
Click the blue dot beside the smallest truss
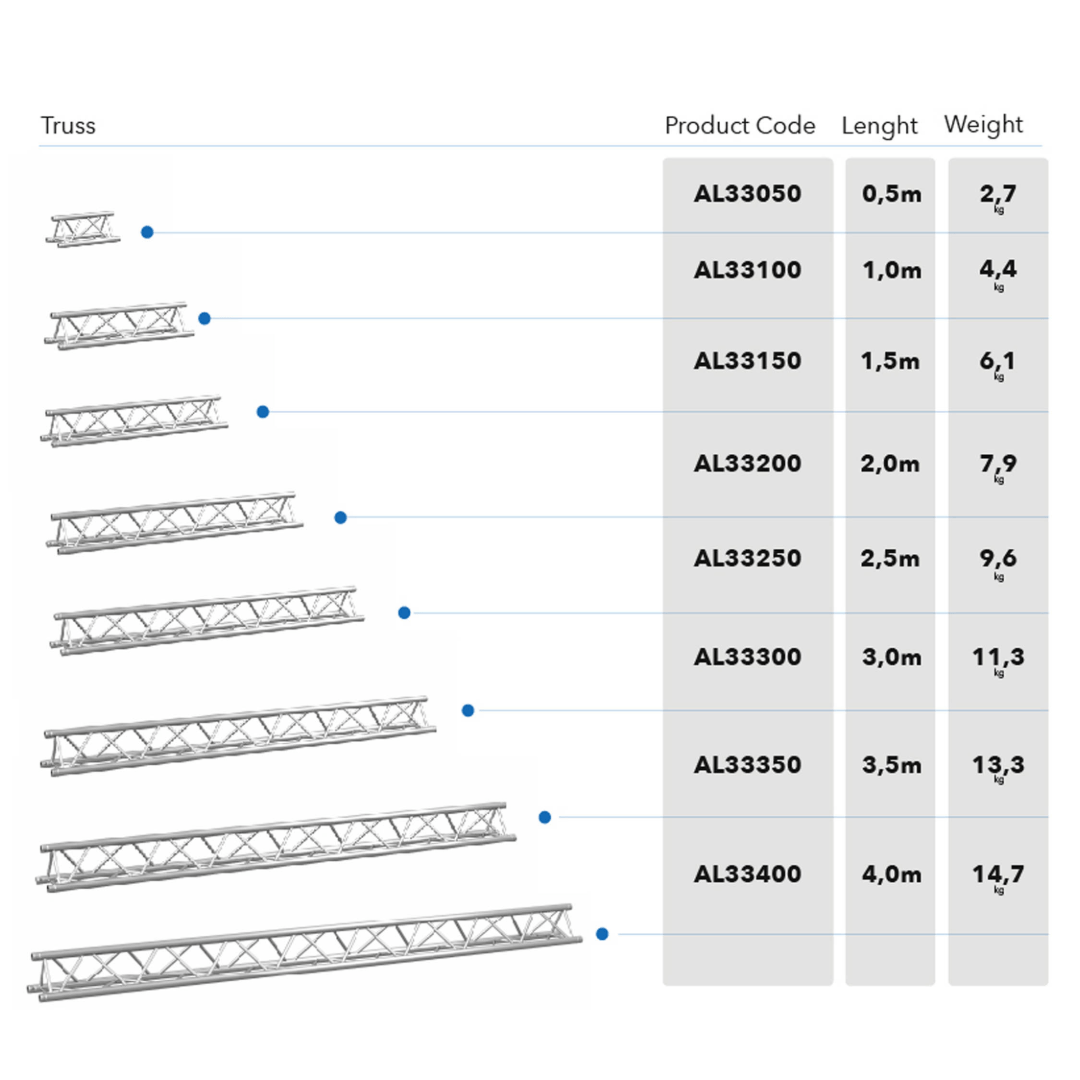(147, 232)
